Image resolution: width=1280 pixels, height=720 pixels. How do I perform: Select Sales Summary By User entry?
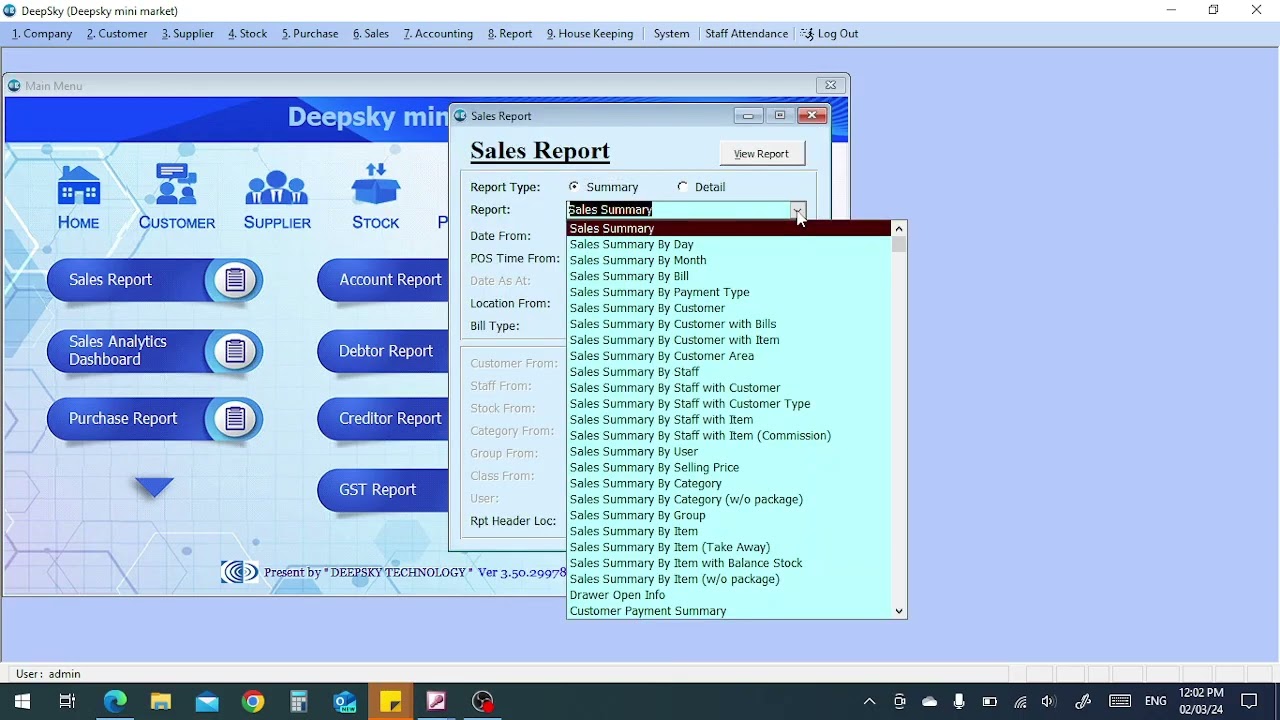[x=728, y=452]
